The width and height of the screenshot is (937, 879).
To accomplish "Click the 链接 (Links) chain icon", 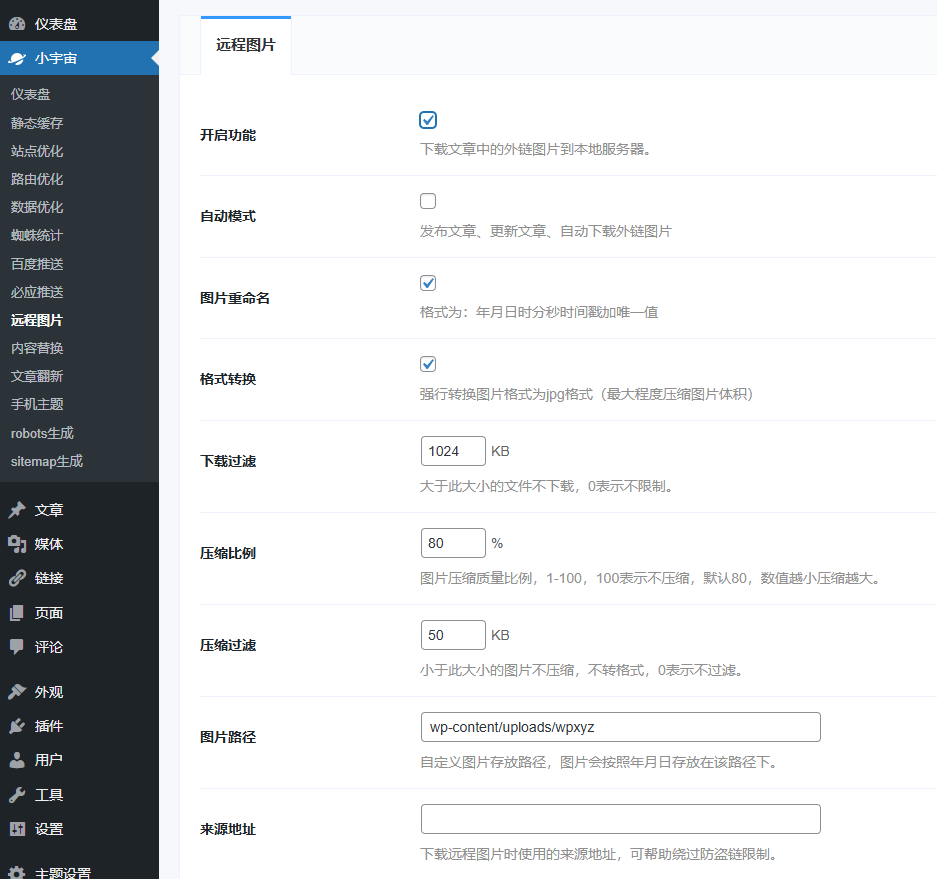I will click(17, 578).
